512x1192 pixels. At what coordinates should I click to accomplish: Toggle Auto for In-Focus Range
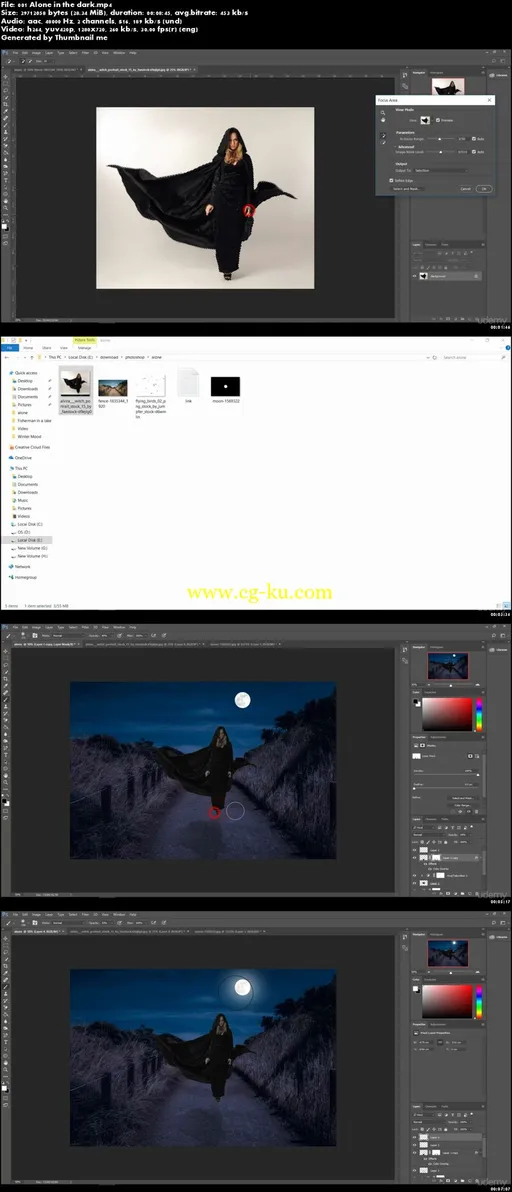coord(474,138)
